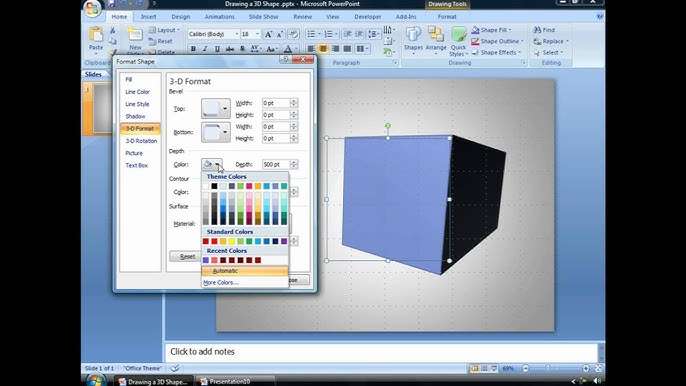This screenshot has height=386, width=686.
Task: Select 3-D Rotation in Format Shape list
Action: (141, 141)
